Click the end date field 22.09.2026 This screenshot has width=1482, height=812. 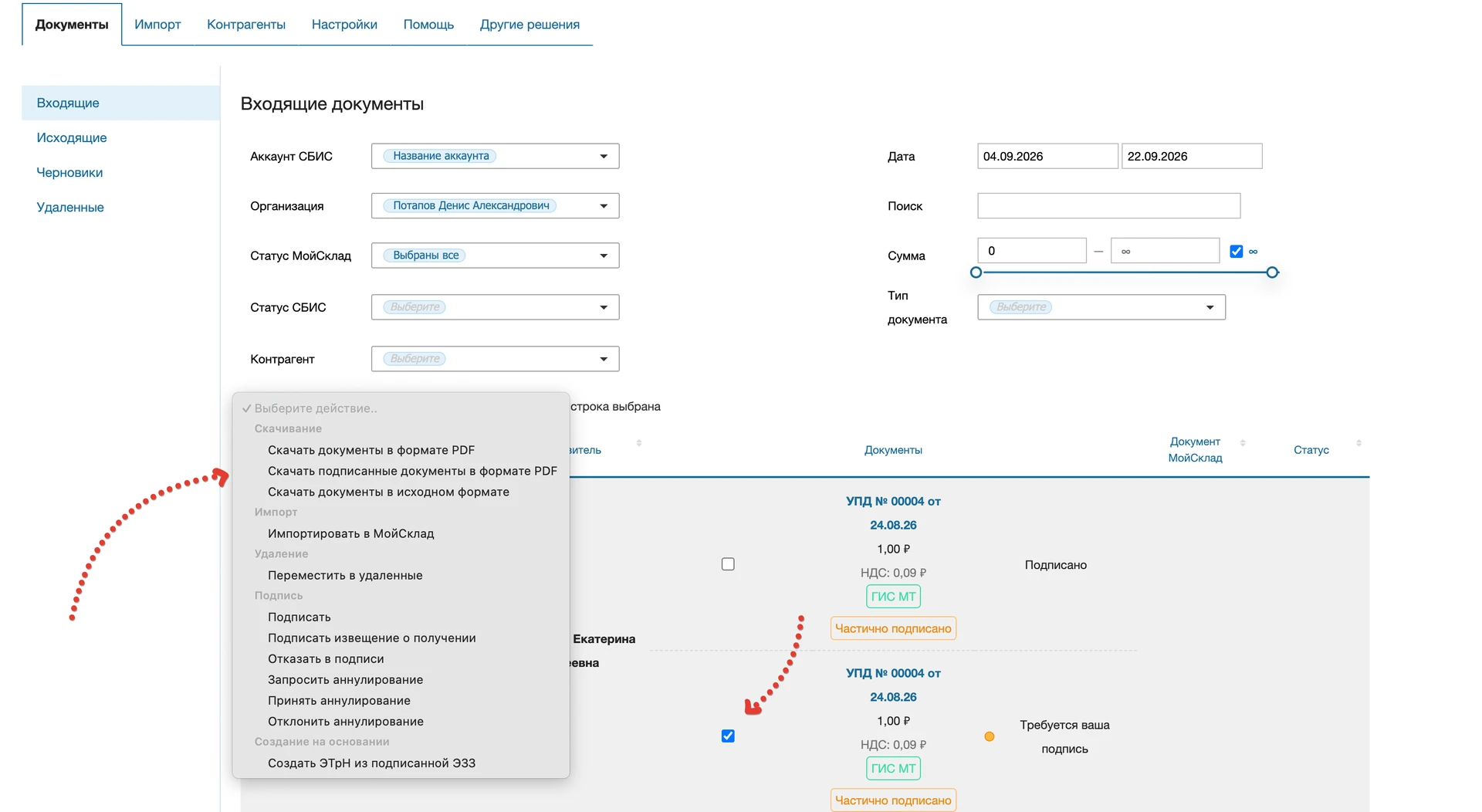point(1192,156)
